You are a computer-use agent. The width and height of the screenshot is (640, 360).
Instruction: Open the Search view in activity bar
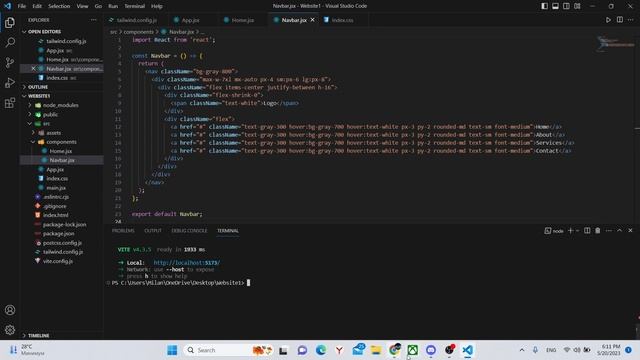coord(10,42)
